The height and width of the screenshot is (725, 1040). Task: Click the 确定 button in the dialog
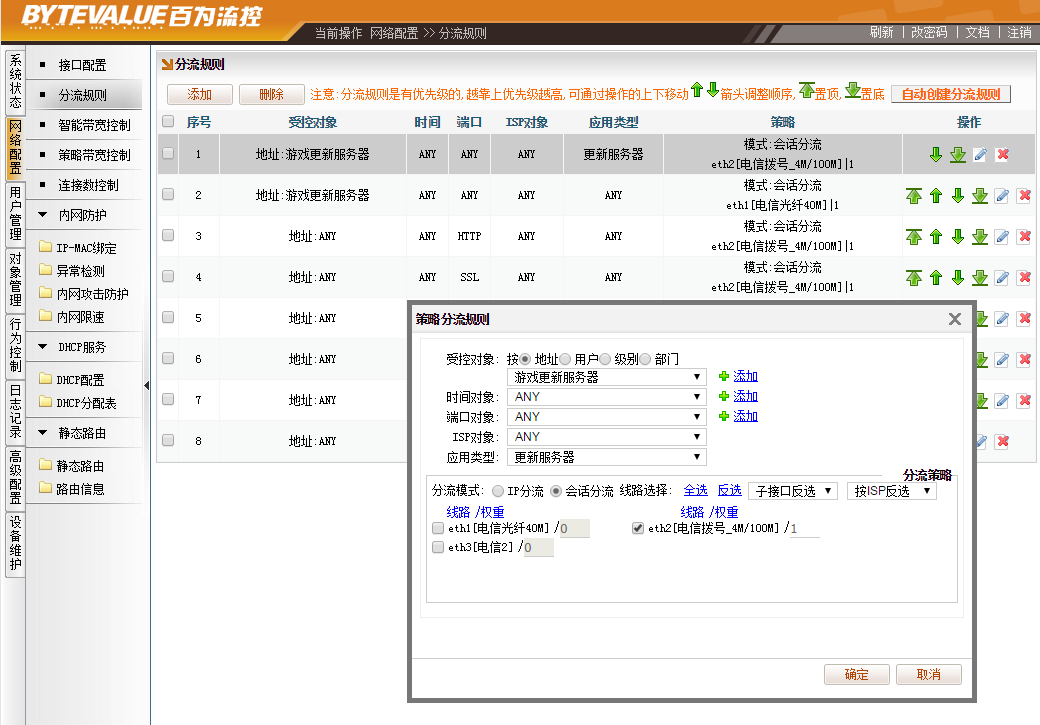pos(857,675)
